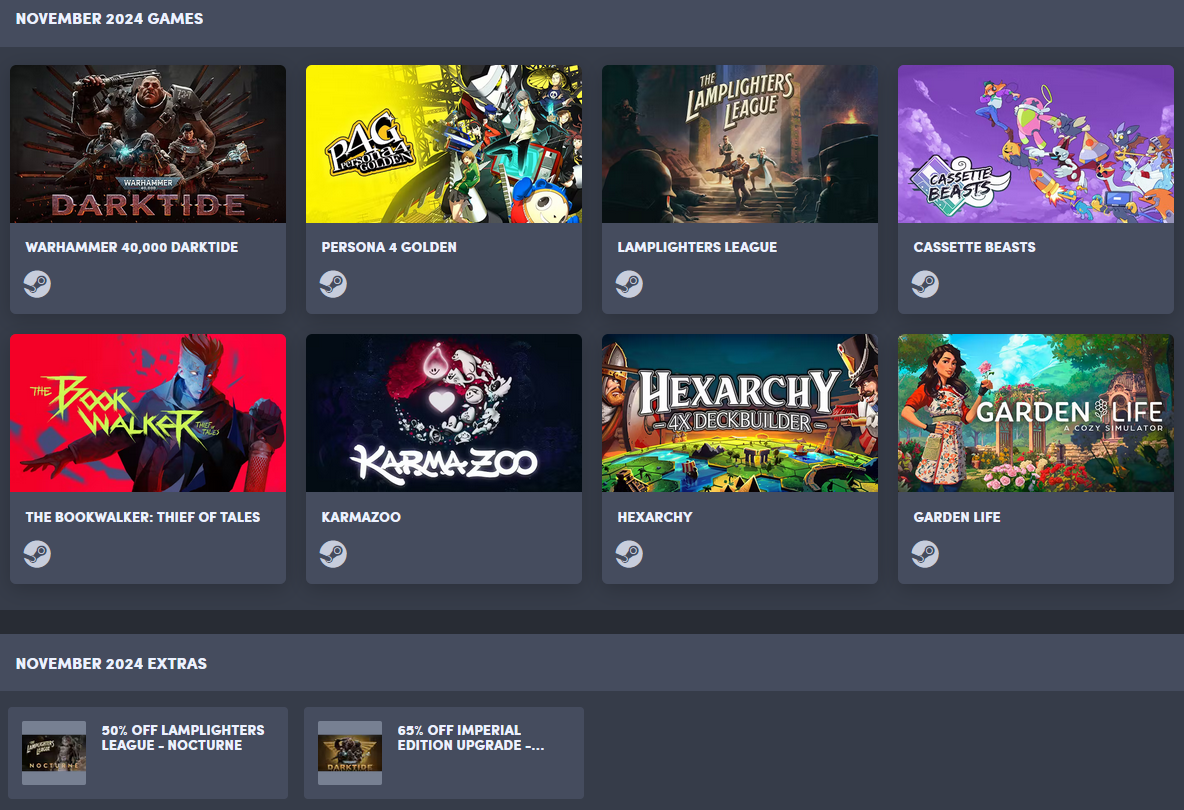This screenshot has height=810, width=1184.
Task: Open 65% off Imperial Edition Upgrade extra
Action: (444, 753)
